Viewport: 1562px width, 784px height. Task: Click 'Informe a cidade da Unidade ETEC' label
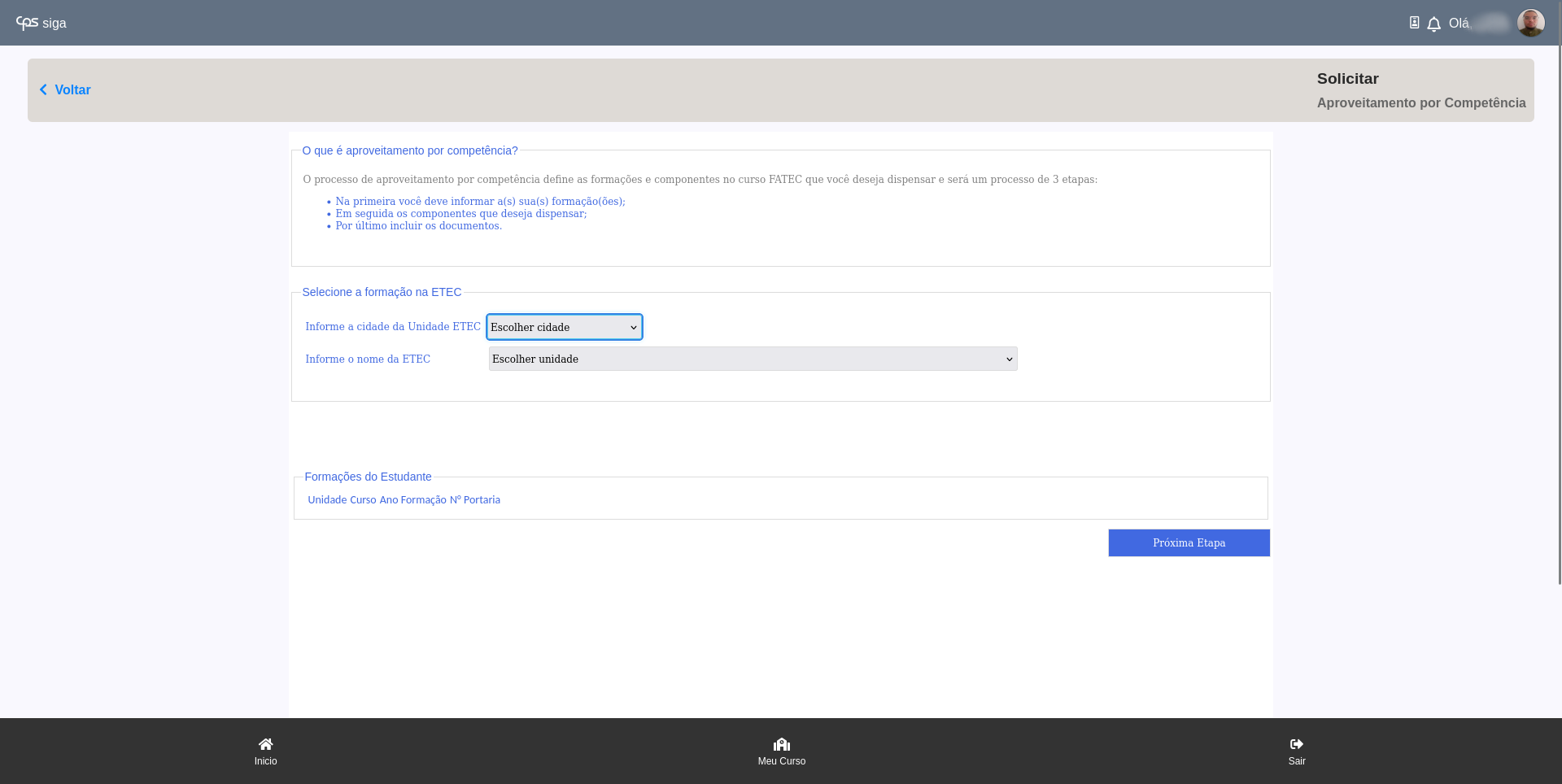pyautogui.click(x=393, y=327)
